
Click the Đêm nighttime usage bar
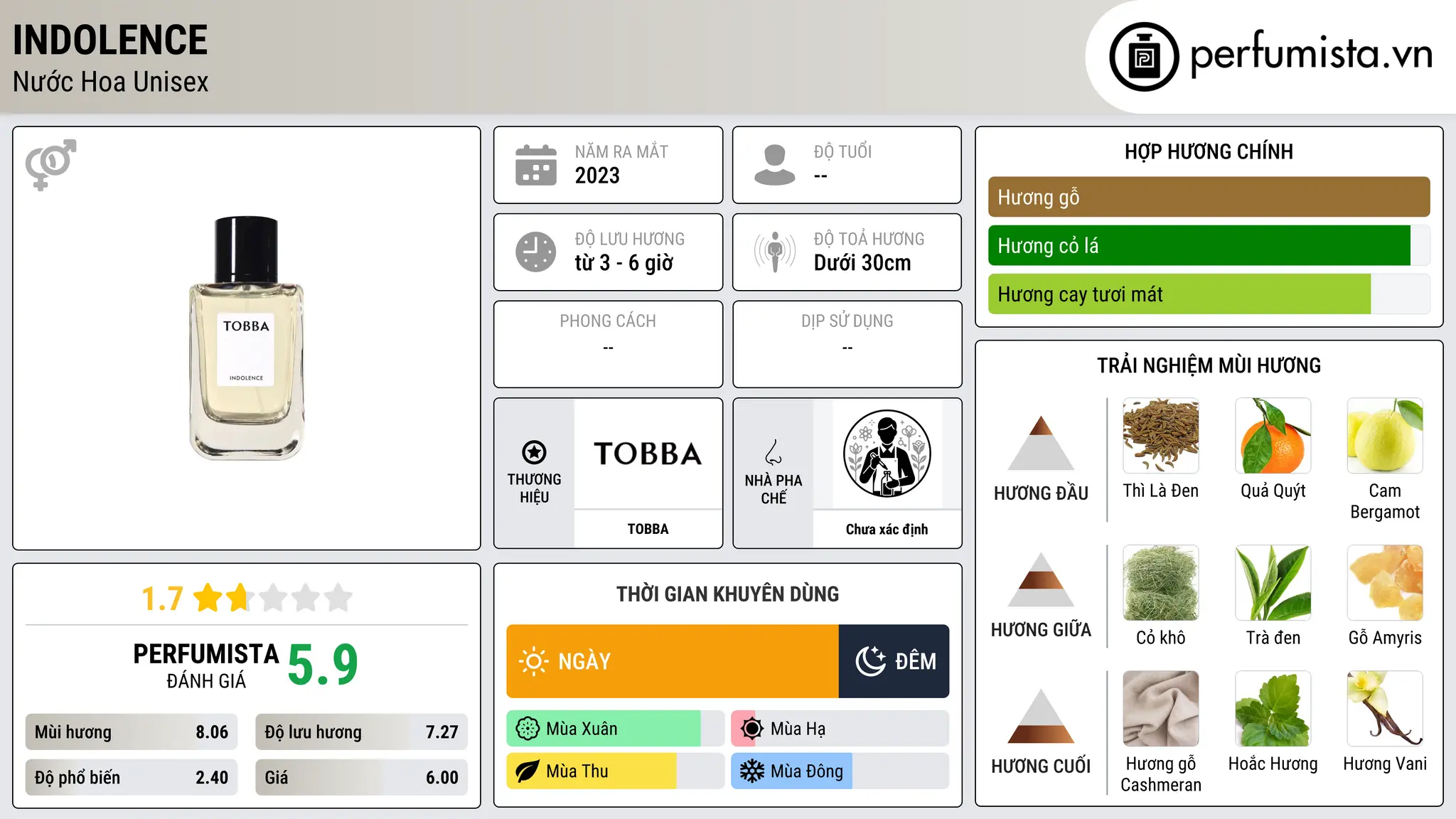[894, 661]
